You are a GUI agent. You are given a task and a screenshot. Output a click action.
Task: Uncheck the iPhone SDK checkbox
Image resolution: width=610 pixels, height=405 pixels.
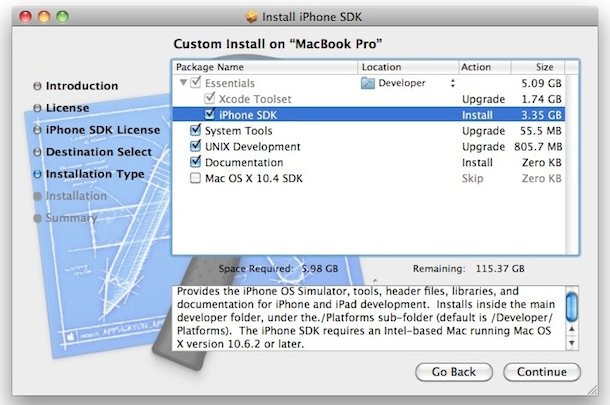pos(210,114)
